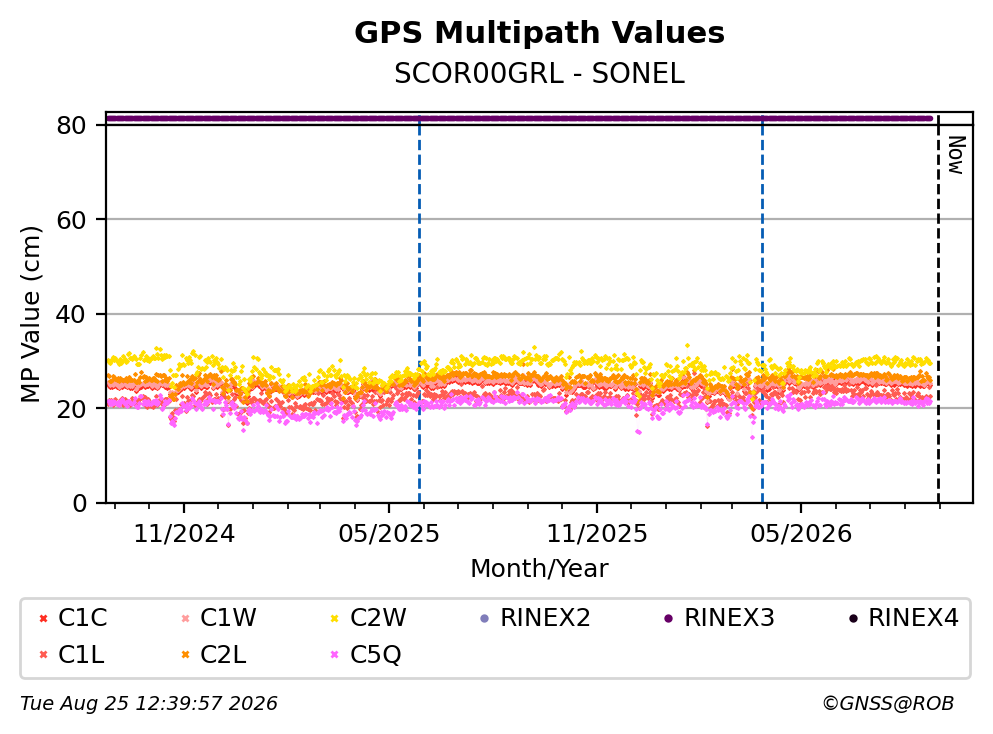The height and width of the screenshot is (734, 993).
Task: Click the C5Q legend entry
Action: (367, 654)
